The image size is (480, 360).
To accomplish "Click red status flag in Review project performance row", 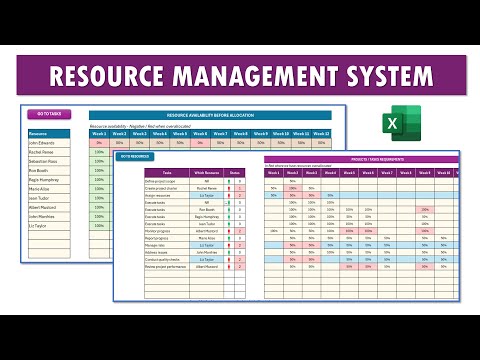I will pyautogui.click(x=229, y=267).
